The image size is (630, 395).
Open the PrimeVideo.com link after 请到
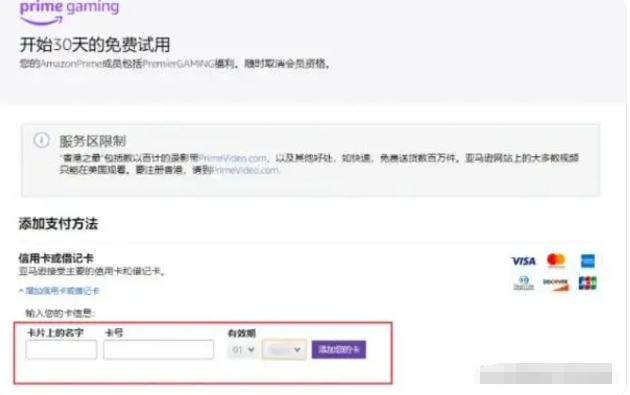[x=245, y=170]
